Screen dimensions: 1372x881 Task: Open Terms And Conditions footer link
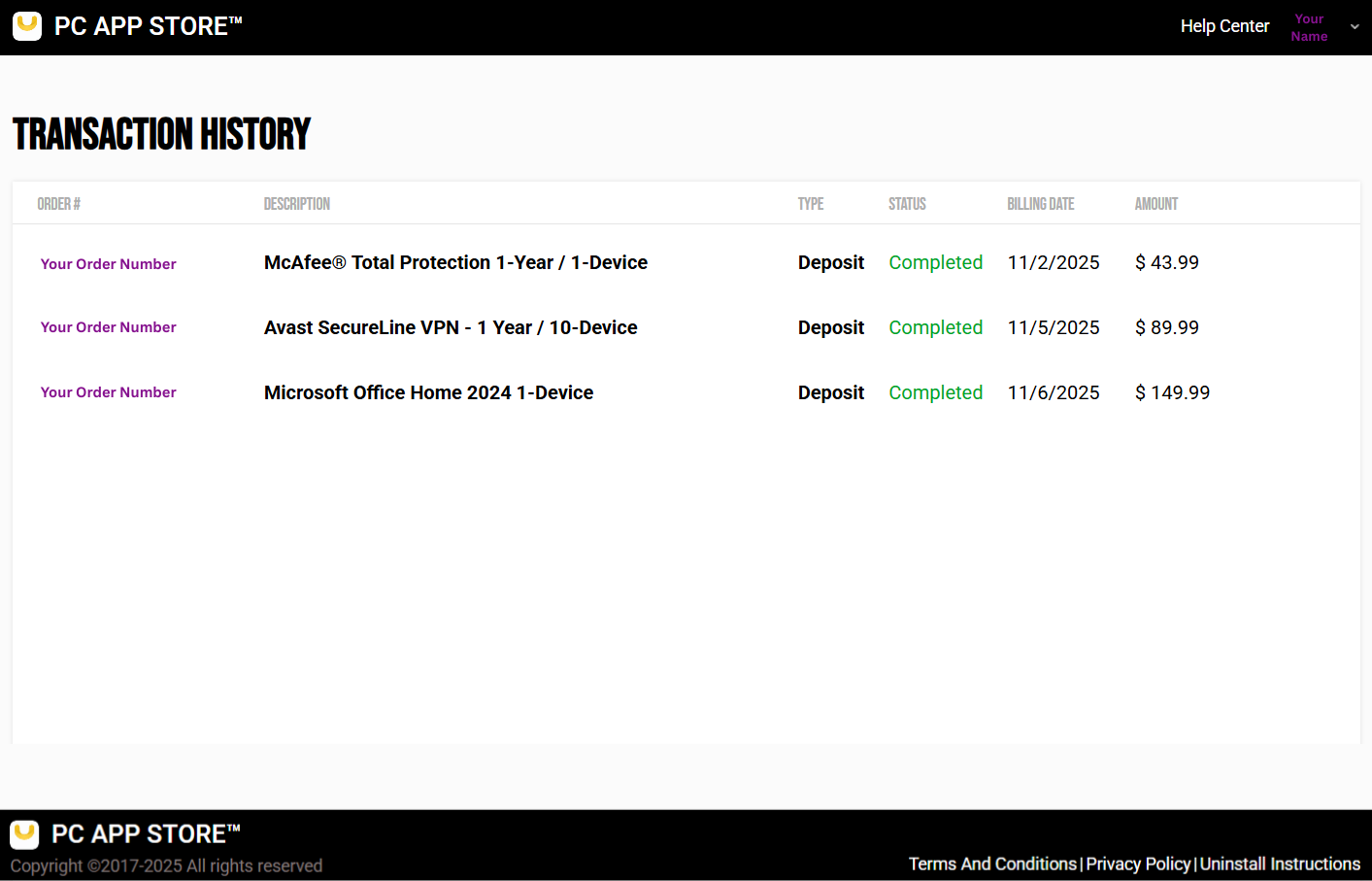coord(992,864)
